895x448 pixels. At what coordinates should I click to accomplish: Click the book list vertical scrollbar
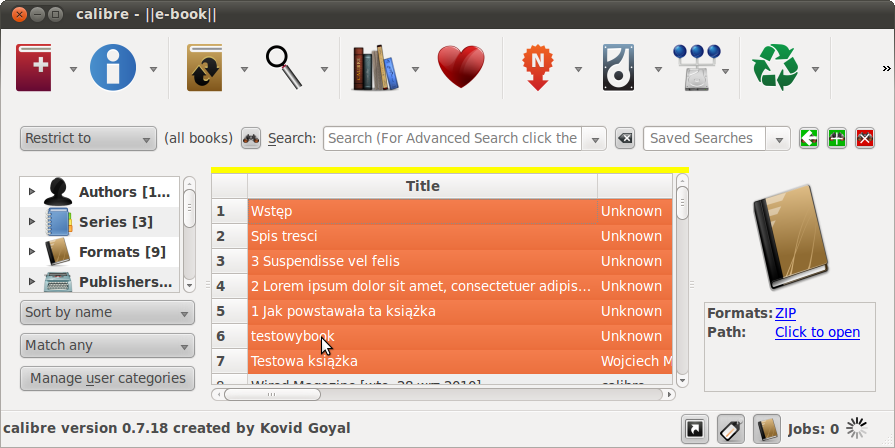[x=682, y=280]
